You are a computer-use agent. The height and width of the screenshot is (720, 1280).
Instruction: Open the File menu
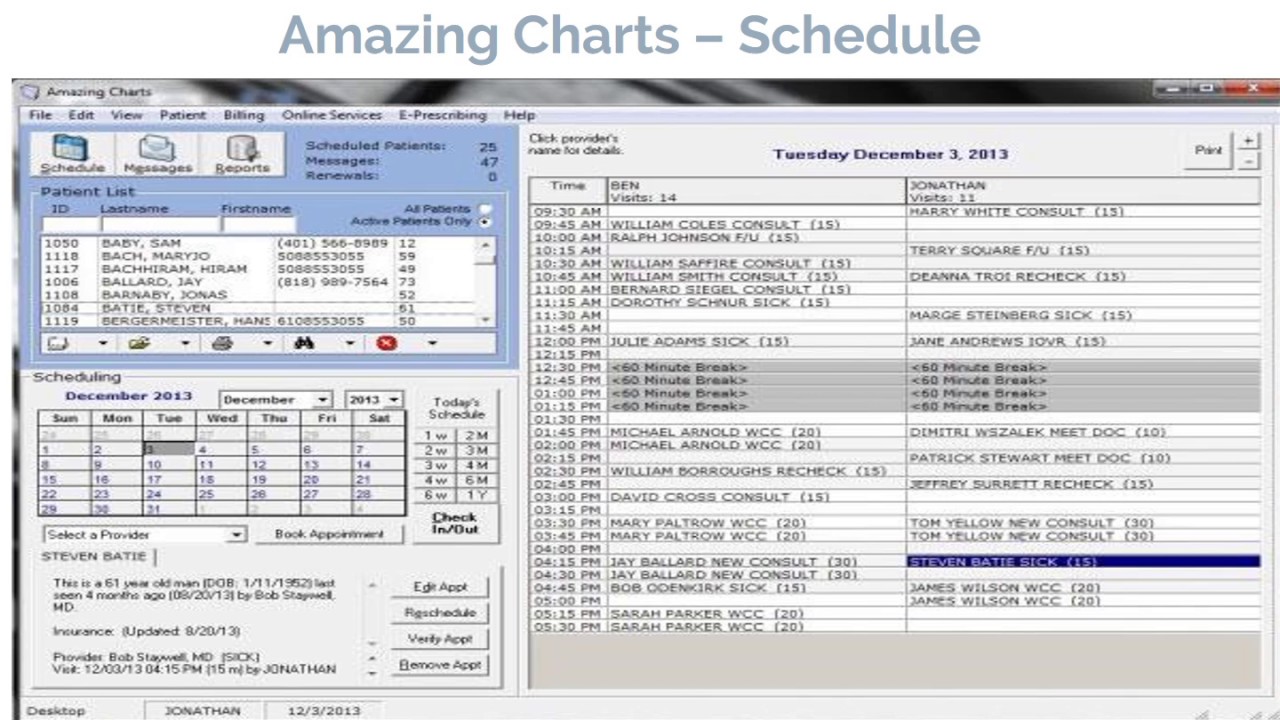(x=40, y=115)
